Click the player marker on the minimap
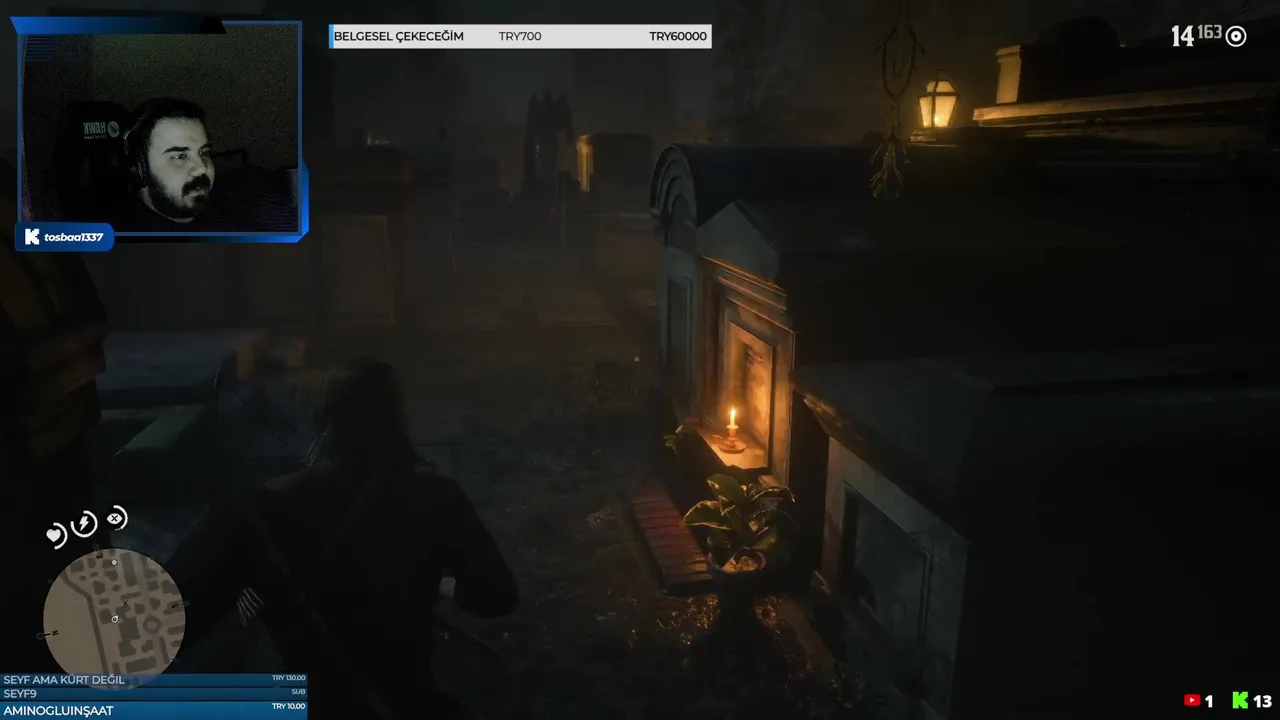The width and height of the screenshot is (1280, 720). (x=115, y=619)
